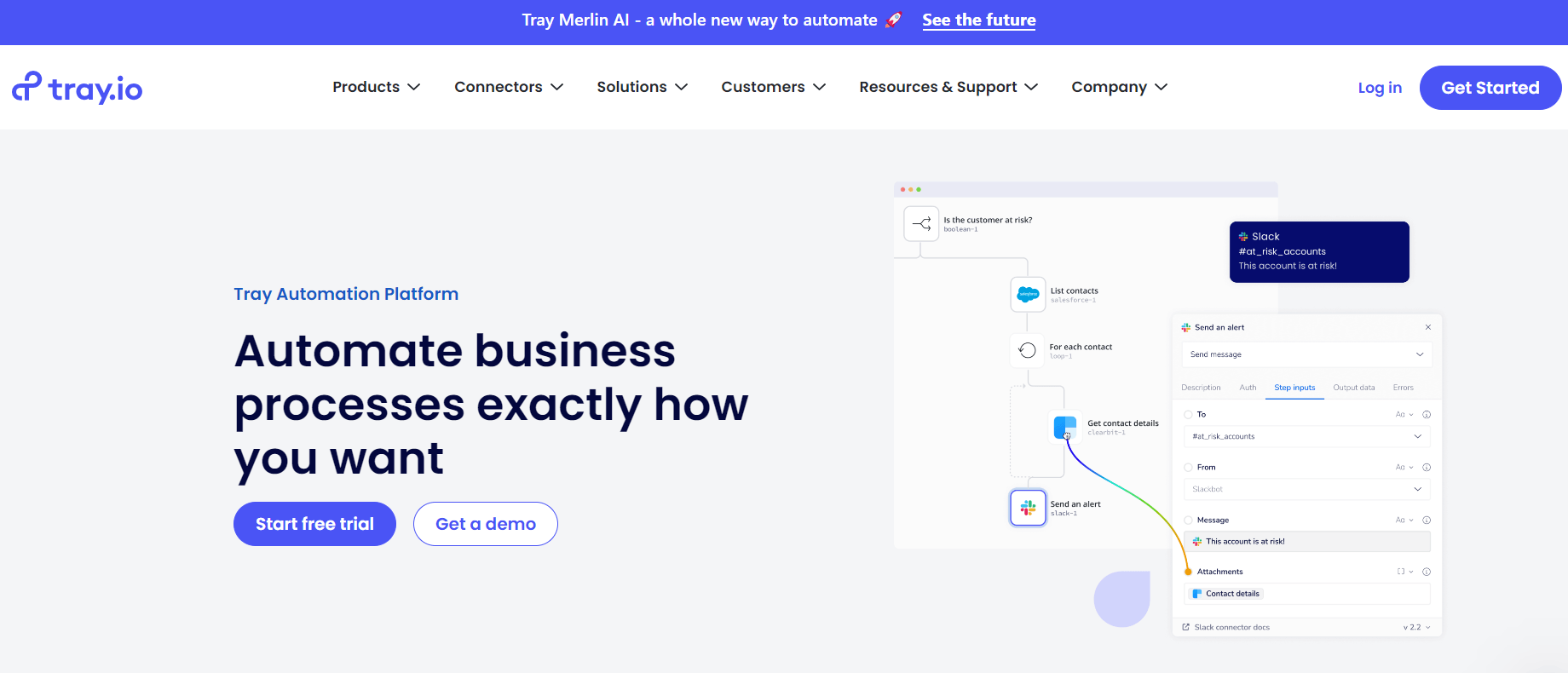Click the Contact details attachment chip
This screenshot has width=1568, height=673.
point(1226,594)
